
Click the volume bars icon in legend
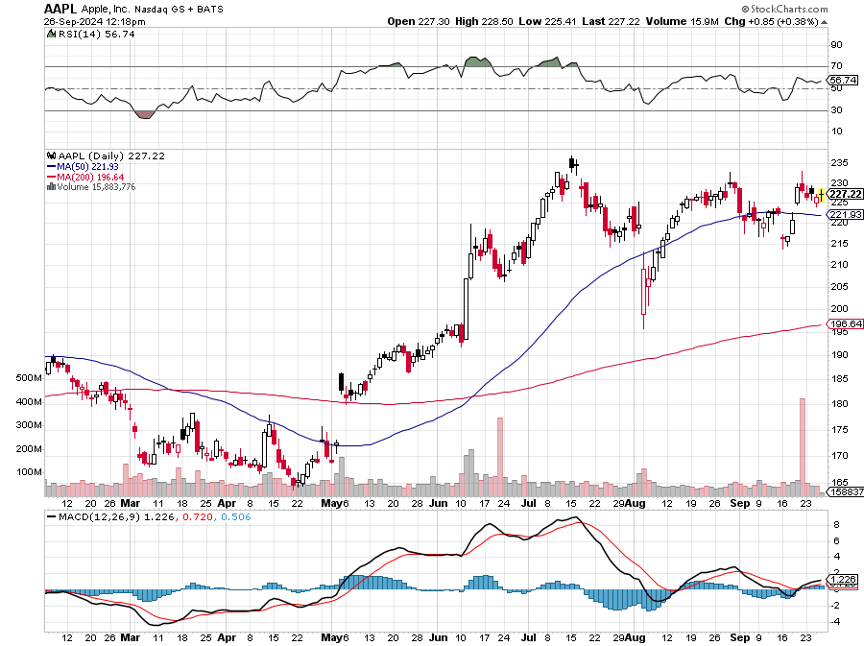point(51,187)
